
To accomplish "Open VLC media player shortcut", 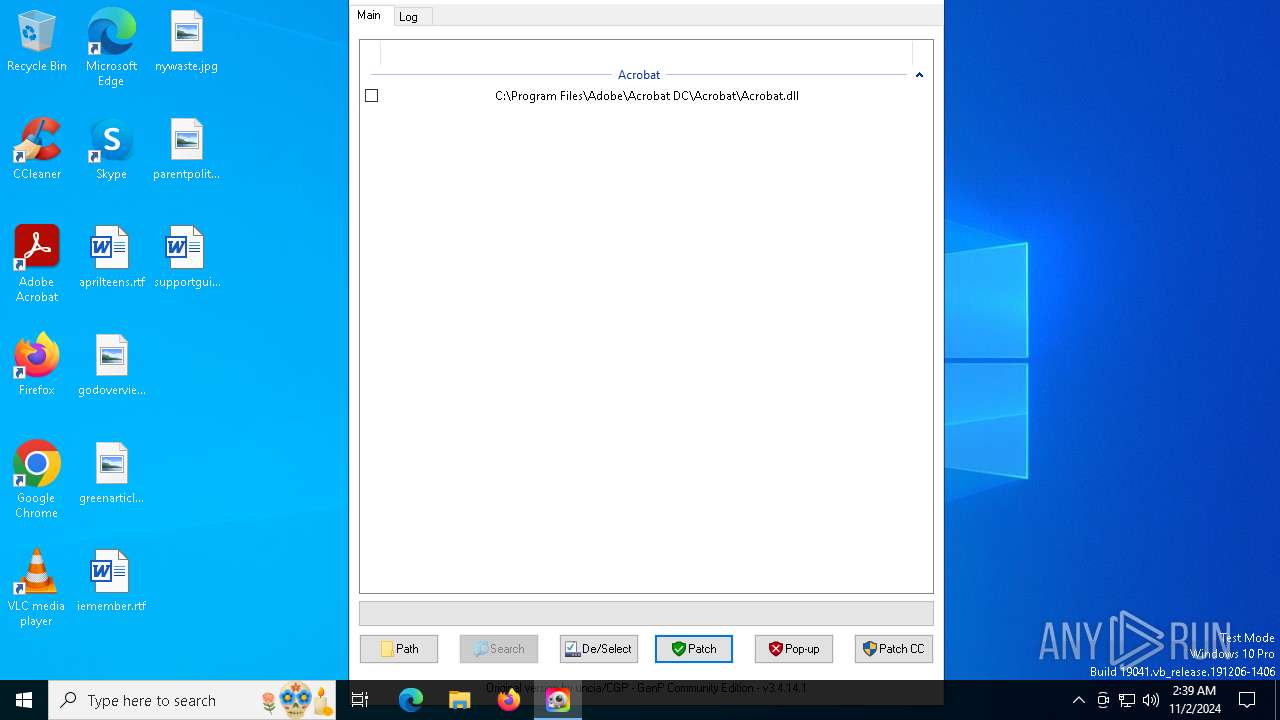I will tap(37, 588).
